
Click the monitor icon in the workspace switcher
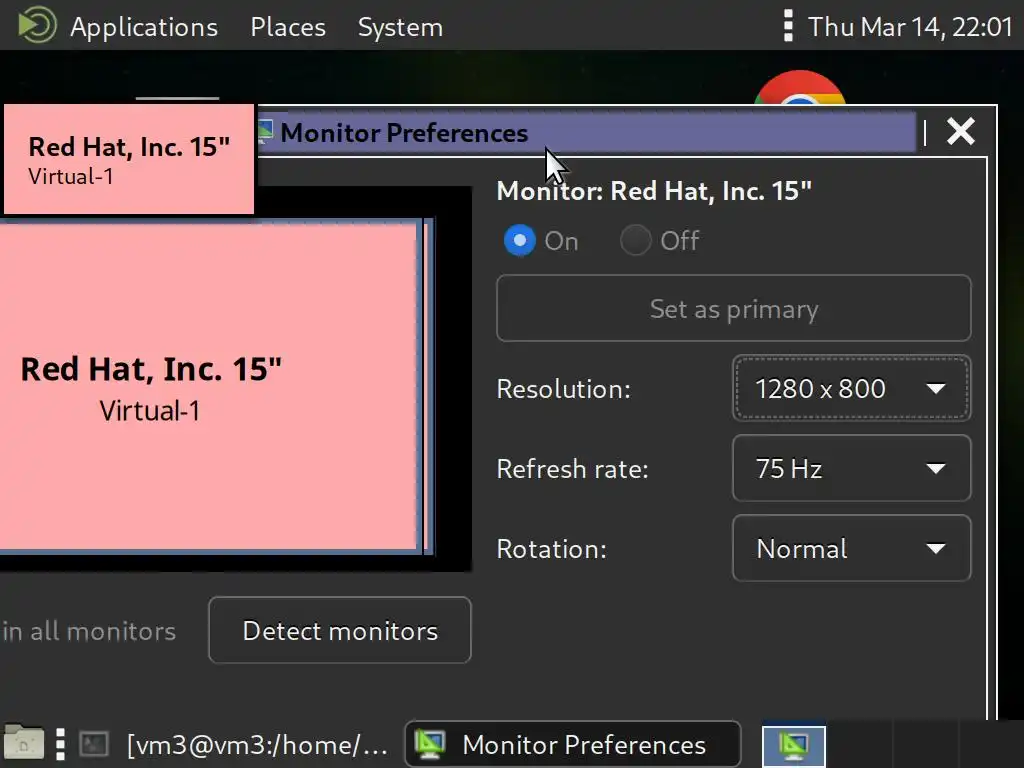[793, 746]
